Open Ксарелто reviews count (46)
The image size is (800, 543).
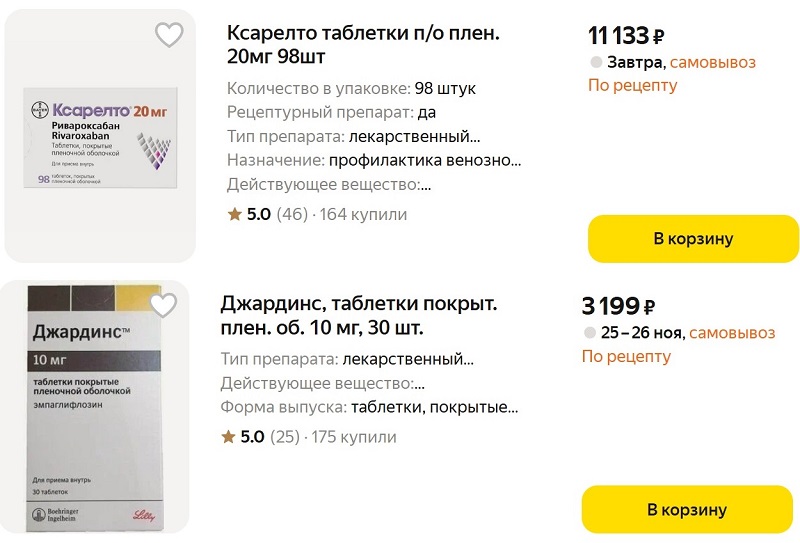(292, 214)
